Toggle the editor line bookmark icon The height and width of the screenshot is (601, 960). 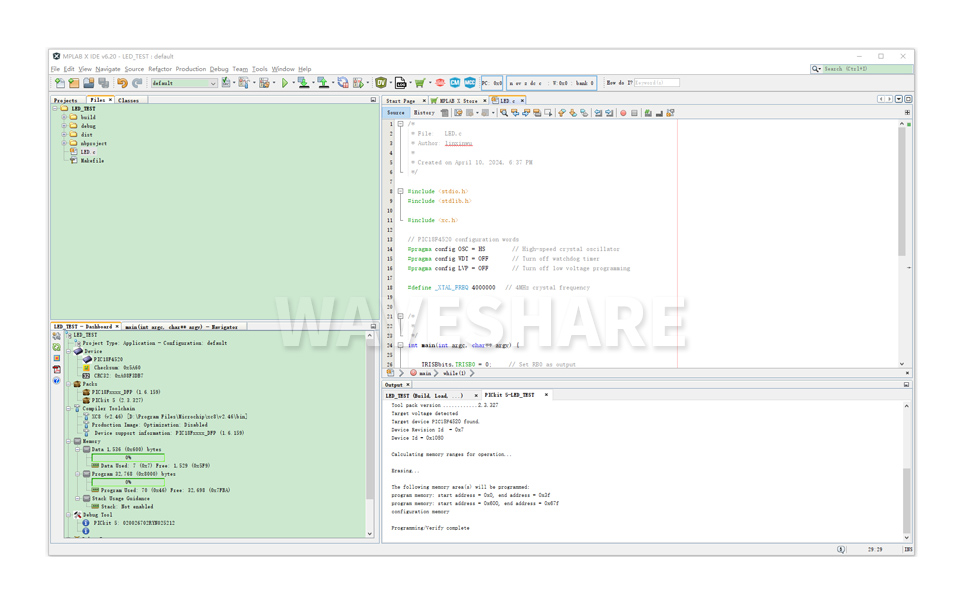pyautogui.click(x=583, y=113)
